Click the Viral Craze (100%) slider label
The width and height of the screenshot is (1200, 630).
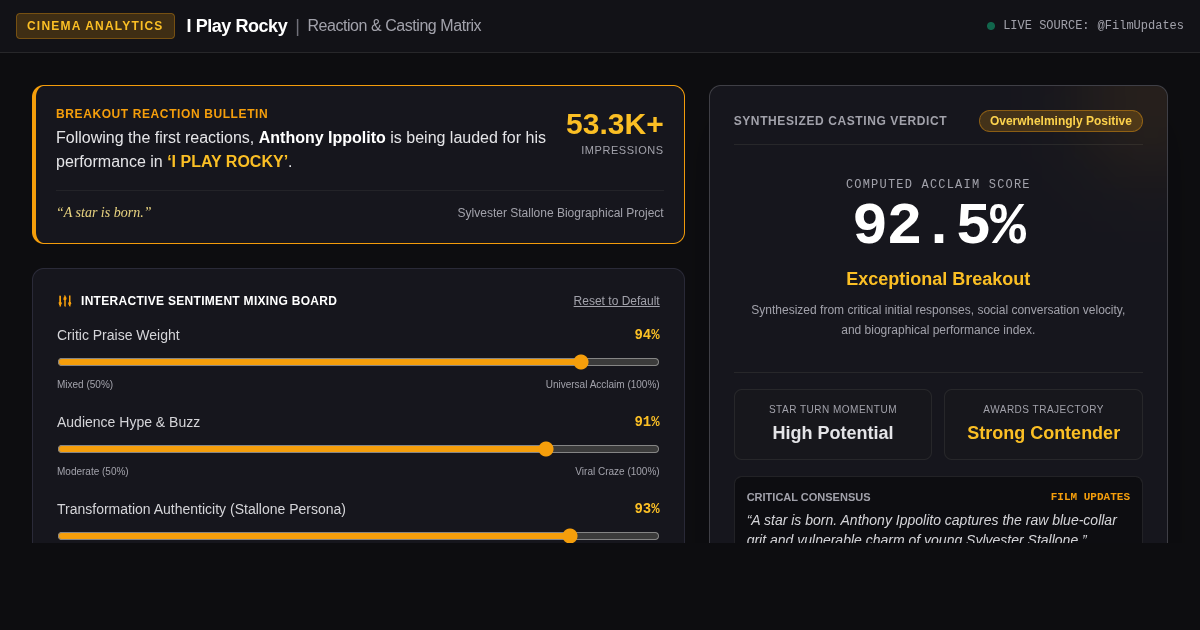[617, 472]
